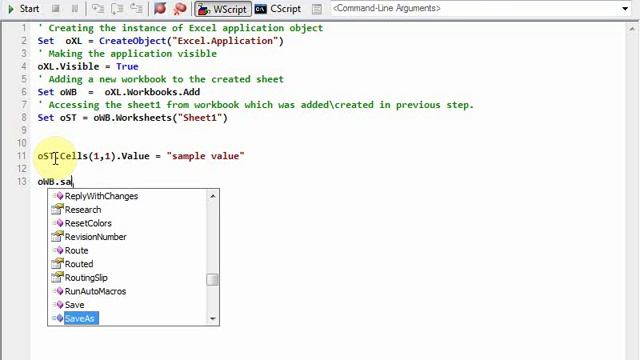The image size is (640, 360).
Task: Select the CScript host toggle
Action: pyautogui.click(x=278, y=9)
